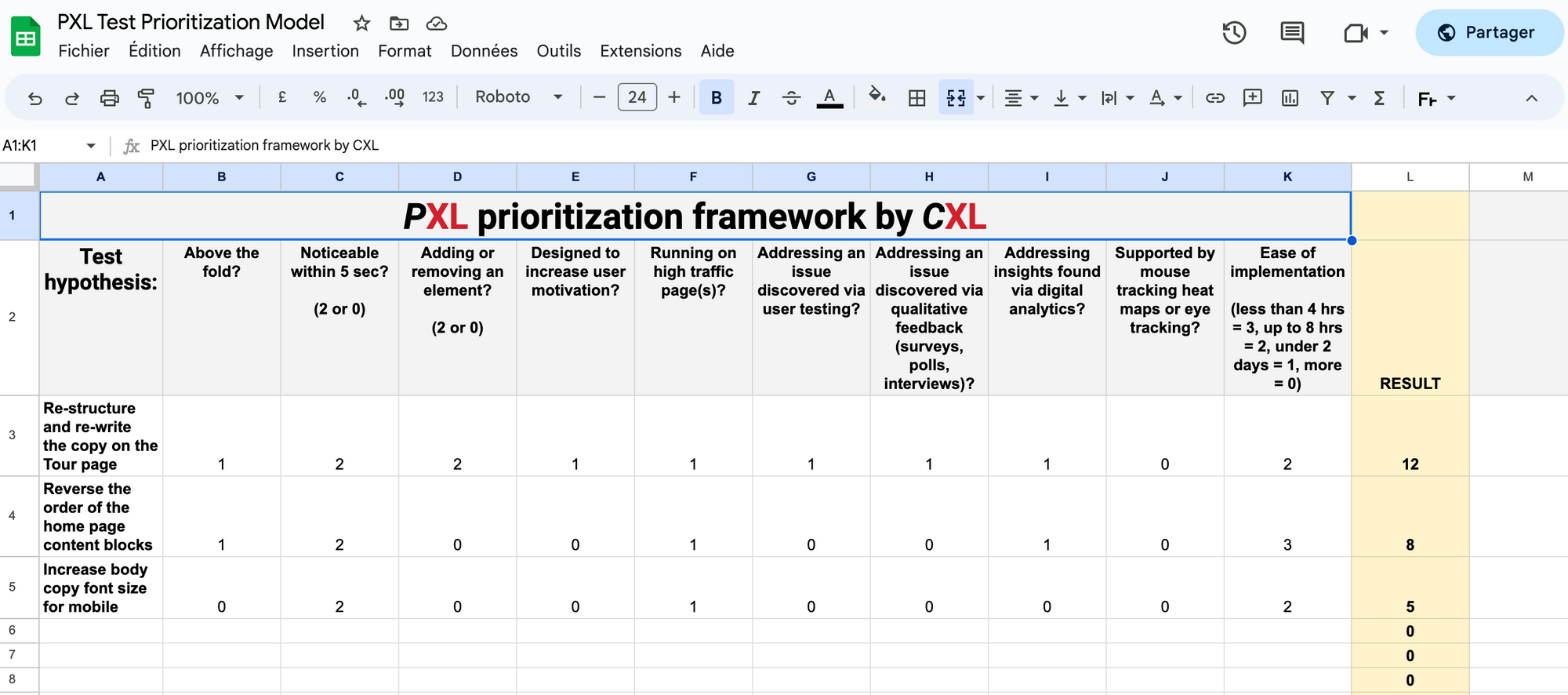Click the RESULT cell
The width and height of the screenshot is (1568, 695).
(1410, 318)
